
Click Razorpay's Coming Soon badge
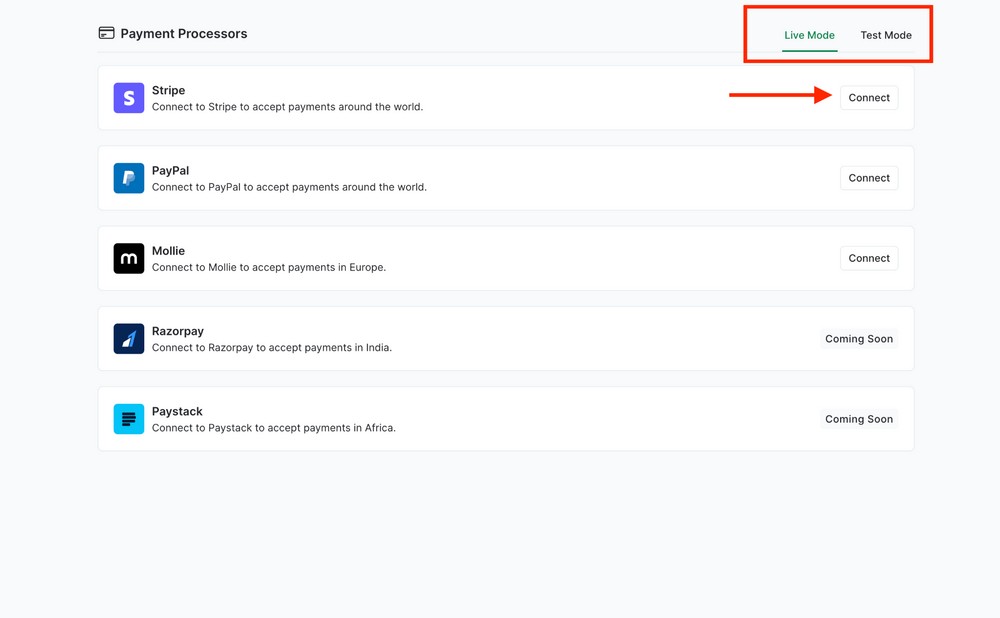pyautogui.click(x=858, y=338)
